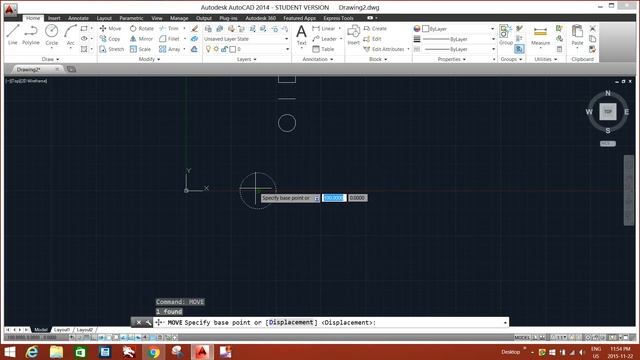The height and width of the screenshot is (360, 640).
Task: Open the ByLayer linetype dropdown
Action: [x=492, y=49]
